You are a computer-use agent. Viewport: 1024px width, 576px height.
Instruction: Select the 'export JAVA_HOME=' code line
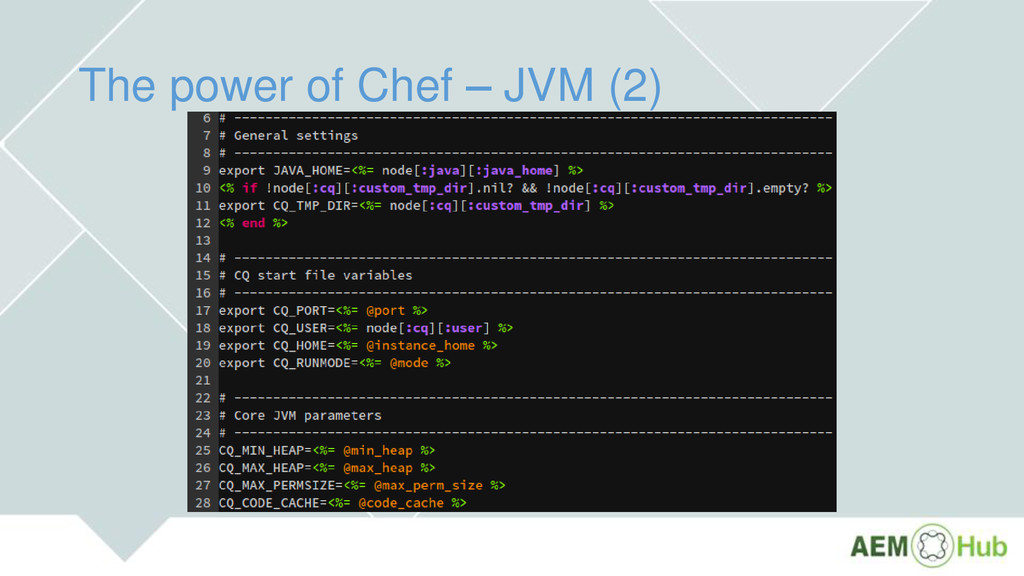(401, 171)
